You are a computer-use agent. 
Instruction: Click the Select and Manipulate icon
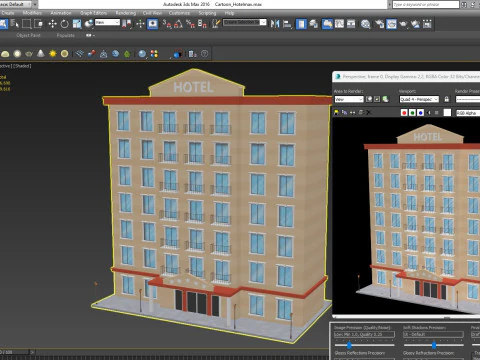tap(140, 24)
